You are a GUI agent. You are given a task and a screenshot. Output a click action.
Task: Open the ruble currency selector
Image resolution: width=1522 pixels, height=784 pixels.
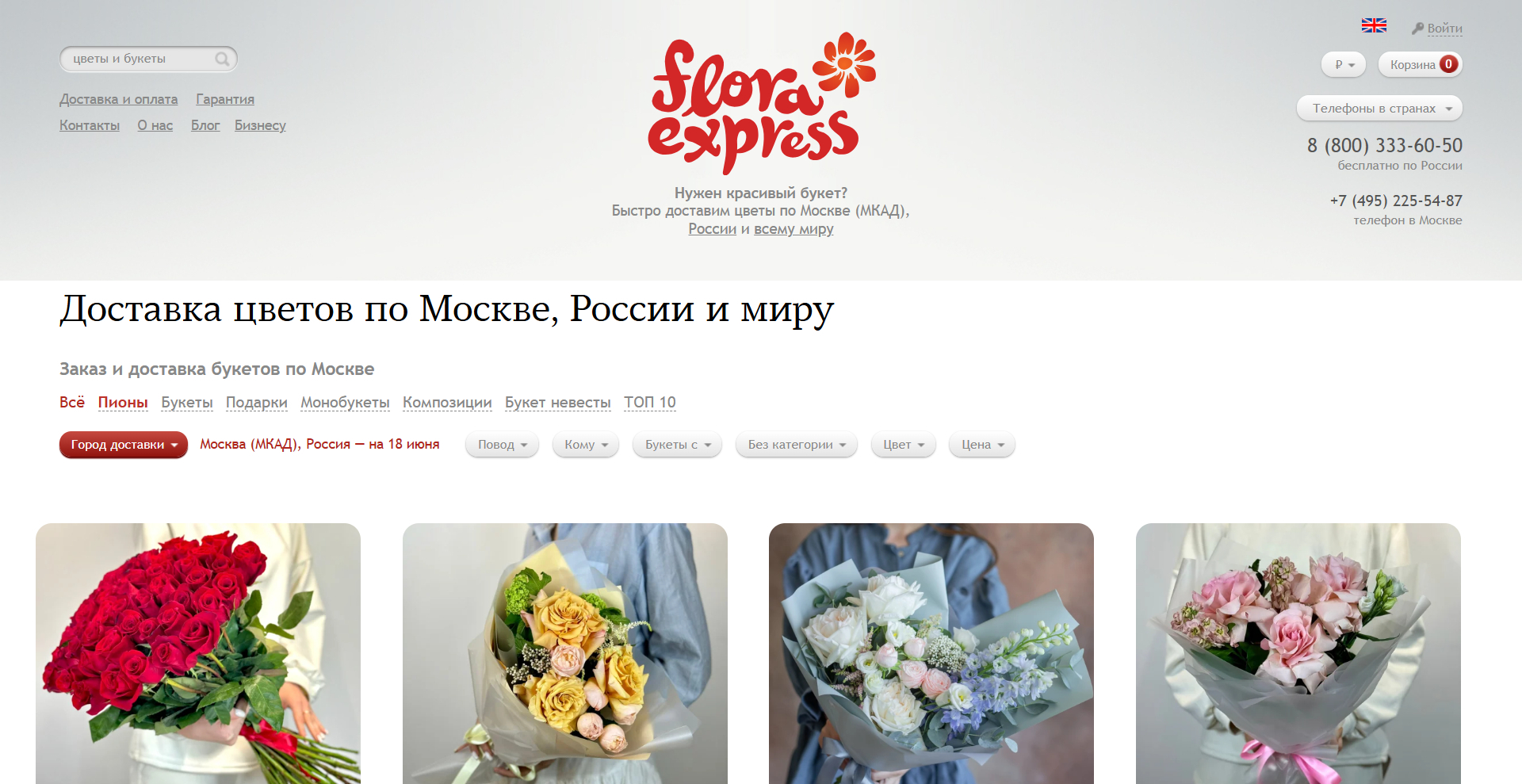(x=1344, y=64)
